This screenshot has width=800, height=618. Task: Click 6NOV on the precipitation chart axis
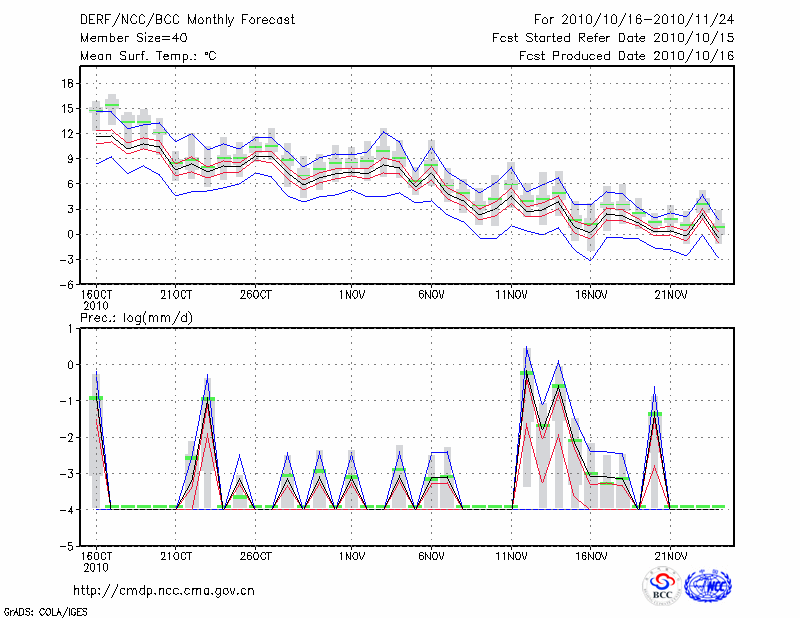(431, 556)
